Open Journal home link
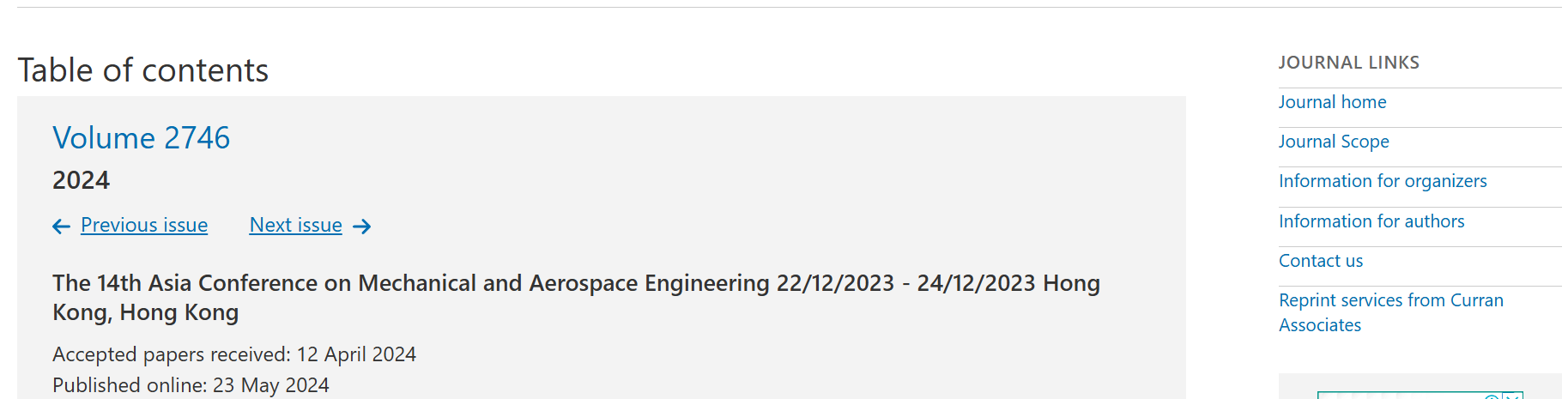 coord(1332,102)
